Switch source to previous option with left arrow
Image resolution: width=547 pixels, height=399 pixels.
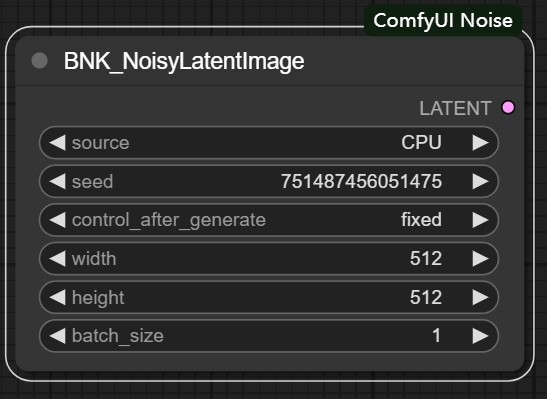click(x=58, y=143)
